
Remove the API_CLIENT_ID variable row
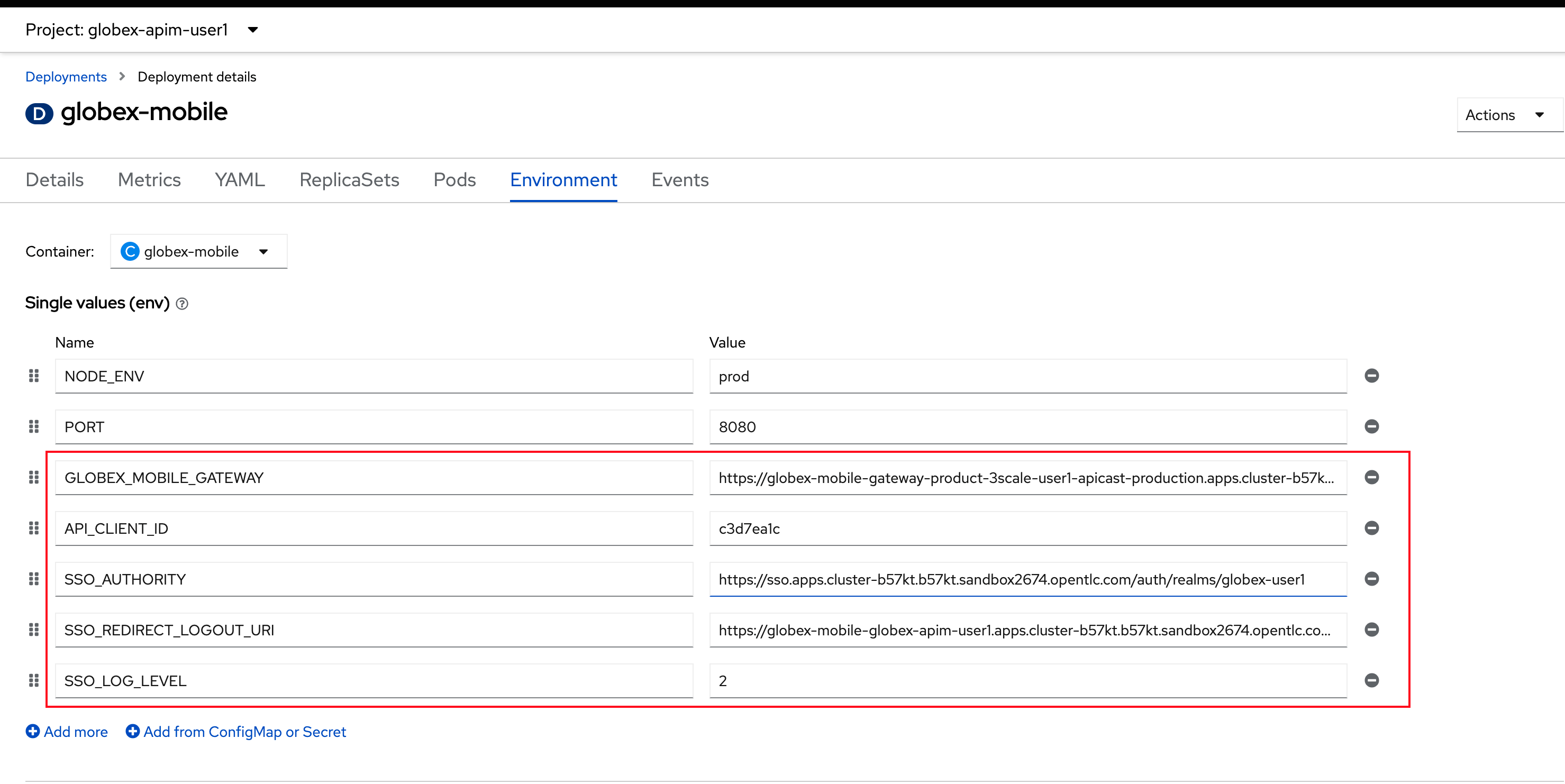[1371, 528]
